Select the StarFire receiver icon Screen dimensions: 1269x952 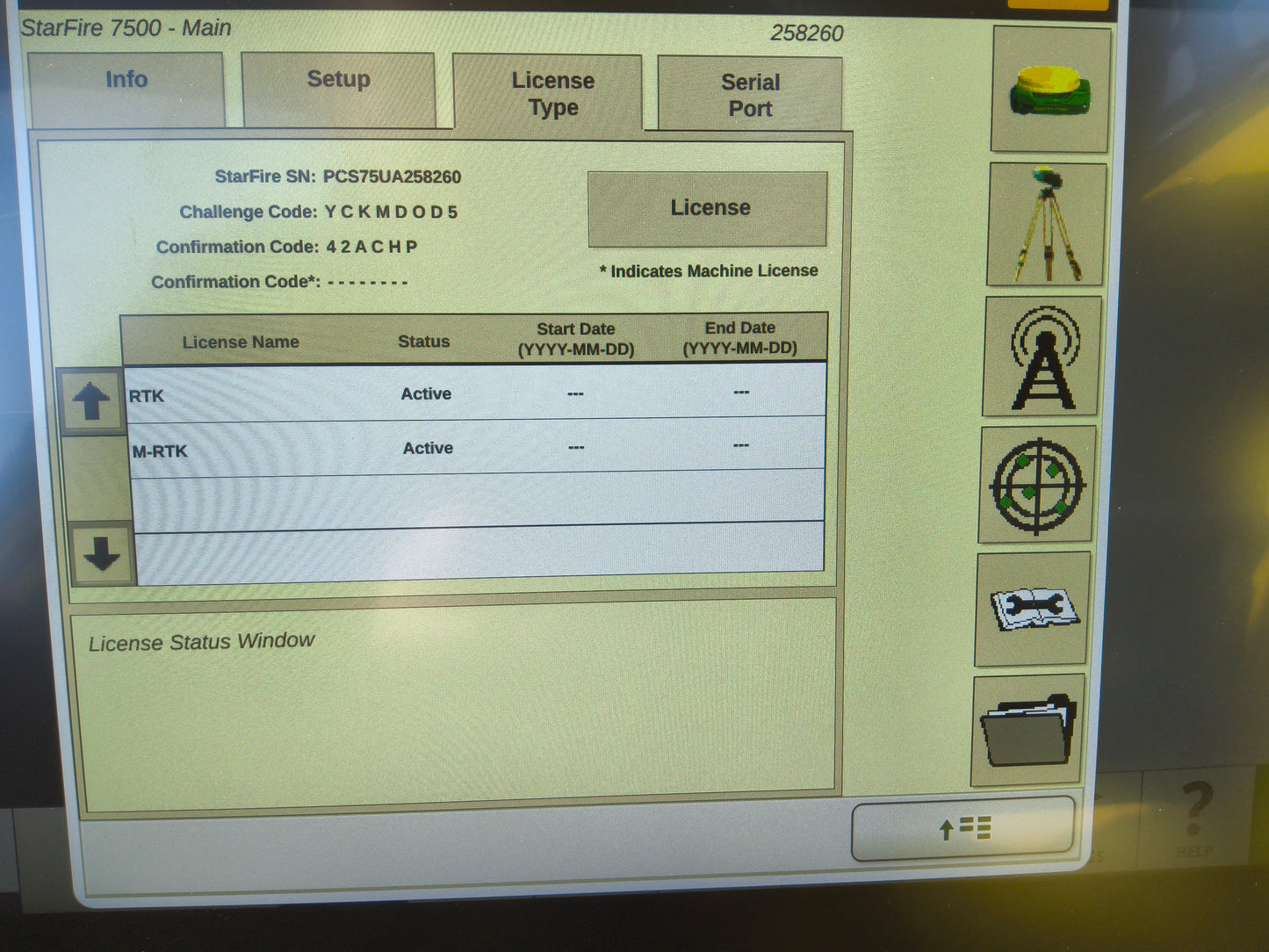click(x=1050, y=90)
